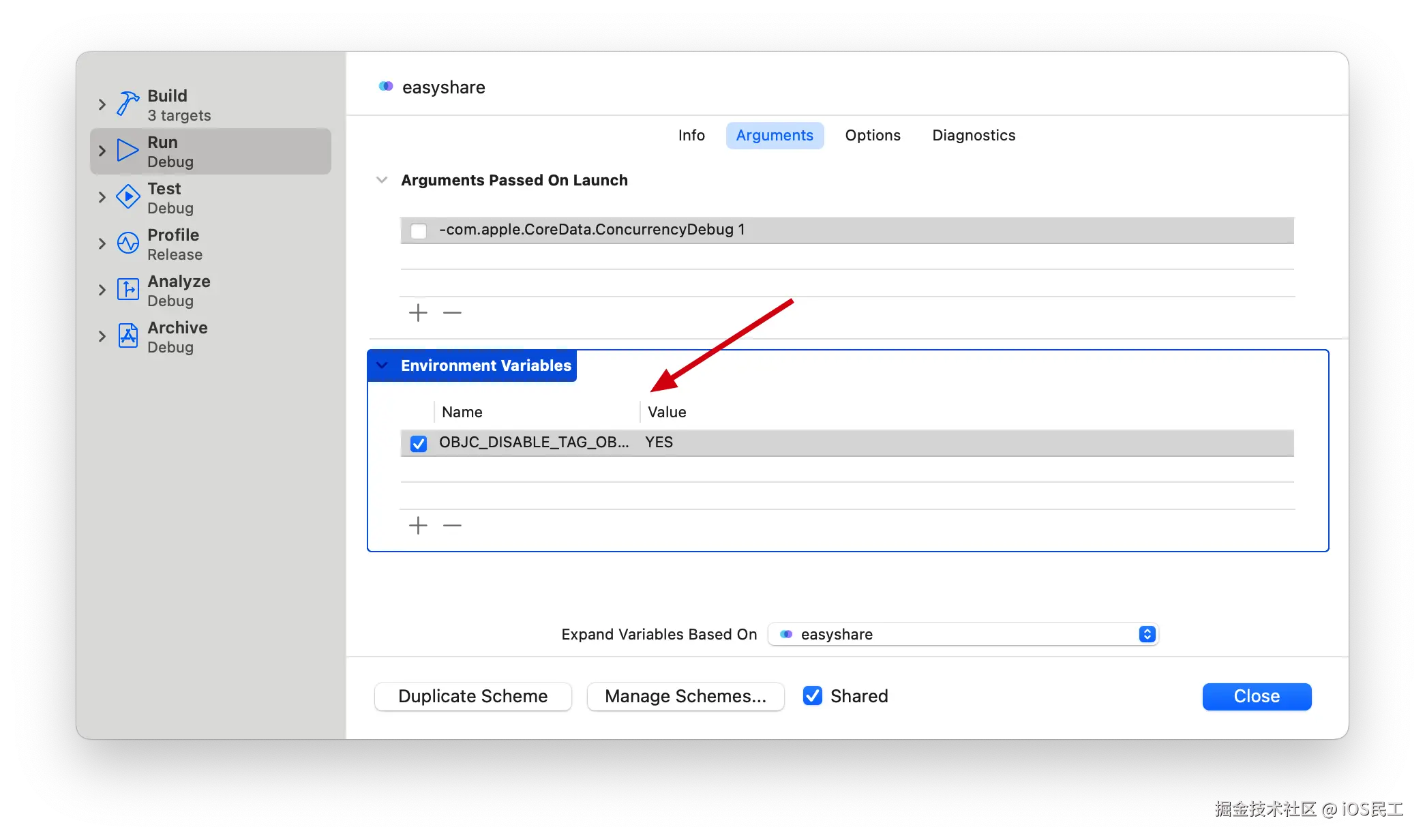Open the Options tab
The height and width of the screenshot is (840, 1425).
coord(873,135)
